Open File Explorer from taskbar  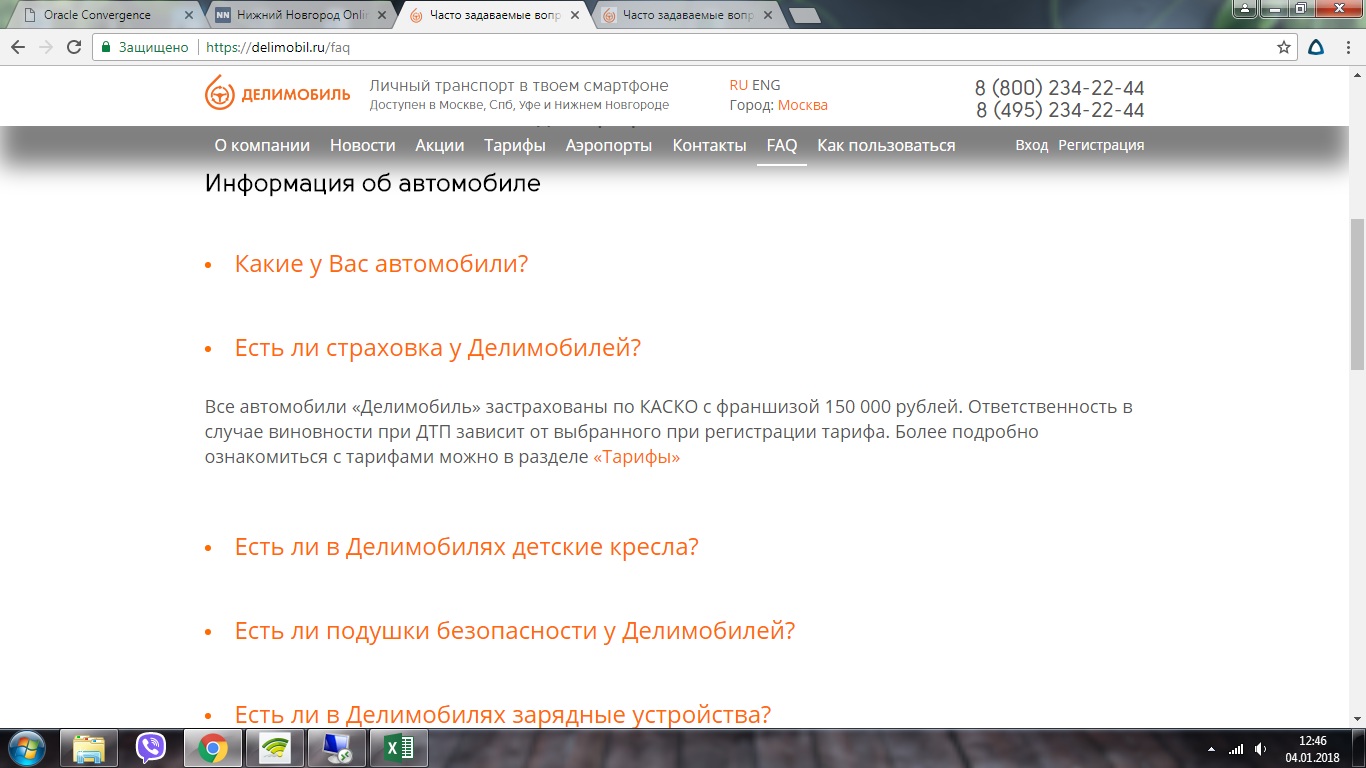88,747
